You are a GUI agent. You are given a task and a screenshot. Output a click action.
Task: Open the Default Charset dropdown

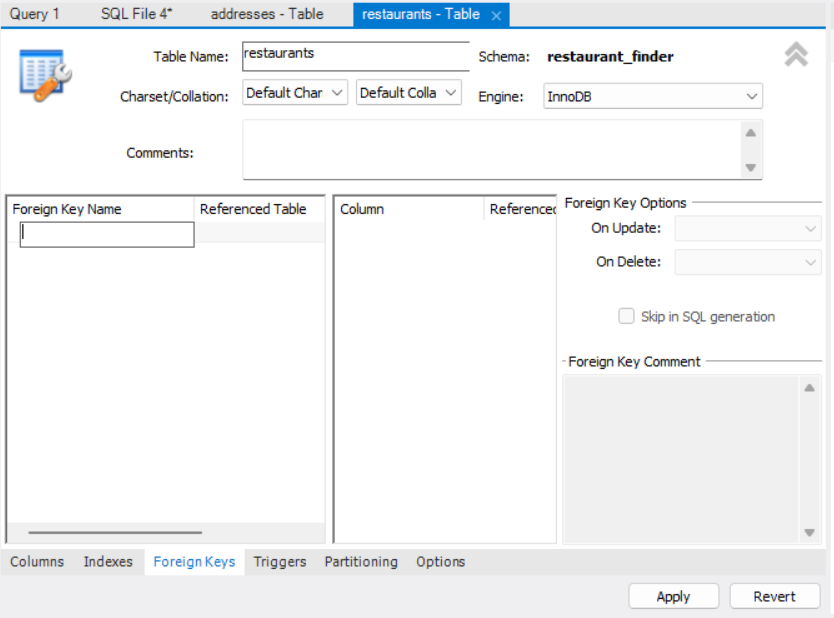click(x=295, y=93)
